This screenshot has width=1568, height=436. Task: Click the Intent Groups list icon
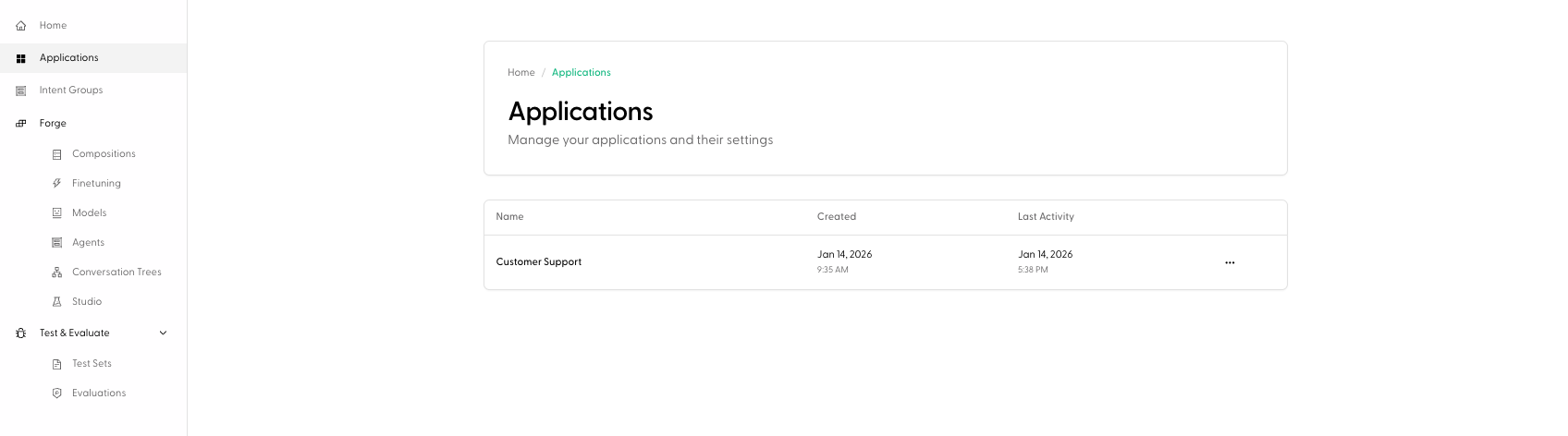click(20, 91)
